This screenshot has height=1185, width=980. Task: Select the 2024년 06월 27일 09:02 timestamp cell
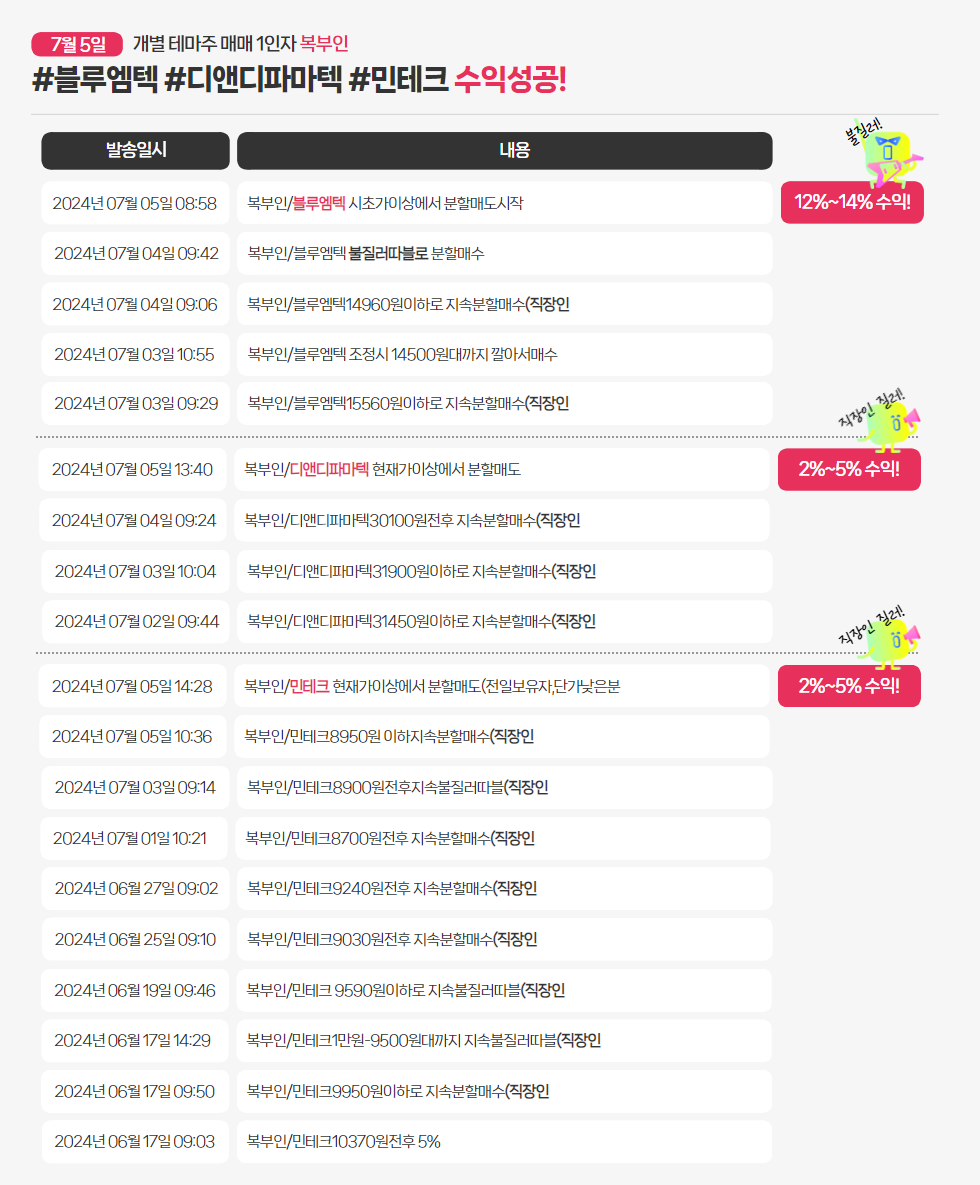tap(135, 889)
